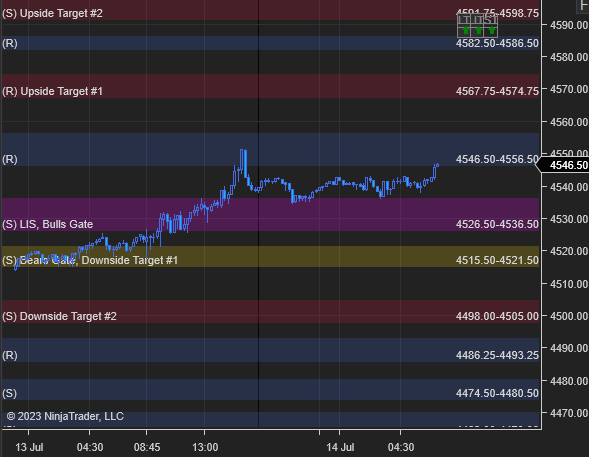This screenshot has height=457, width=589.
Task: Click 4510.00 on the price axis
Action: pos(569,284)
